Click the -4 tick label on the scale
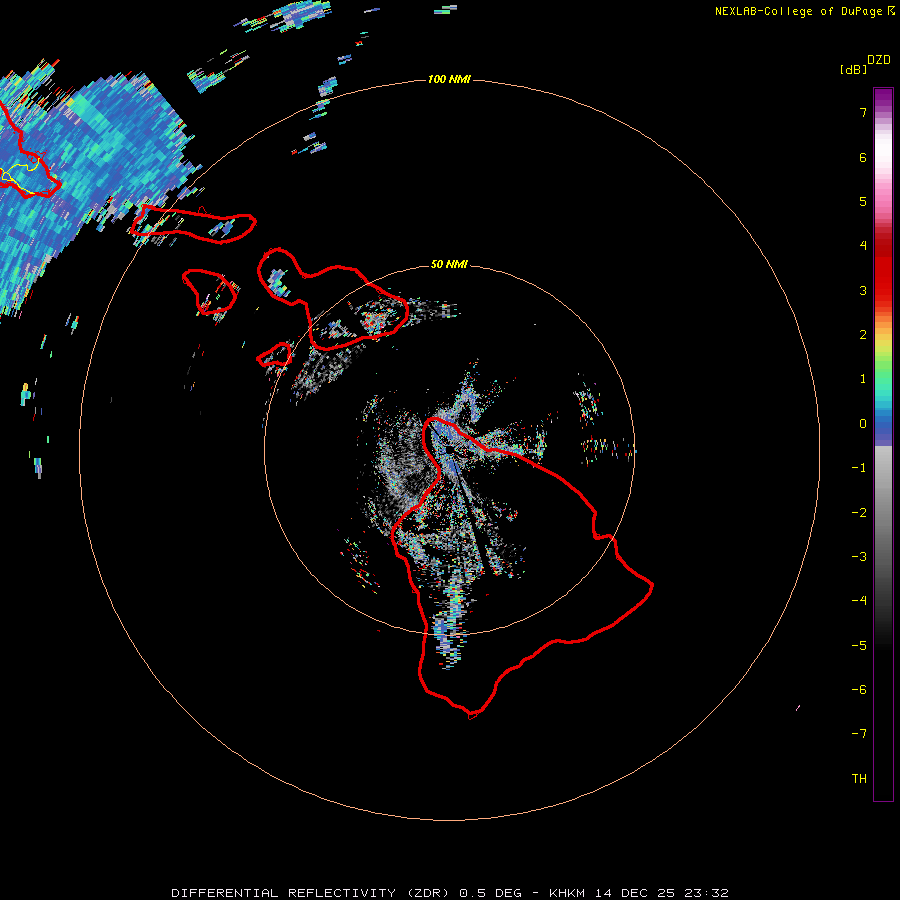Screen dimensions: 900x900 pyautogui.click(x=859, y=601)
